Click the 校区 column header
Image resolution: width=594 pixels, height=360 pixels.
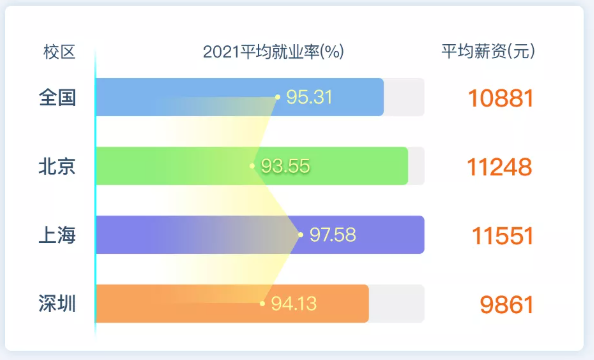coord(59,52)
